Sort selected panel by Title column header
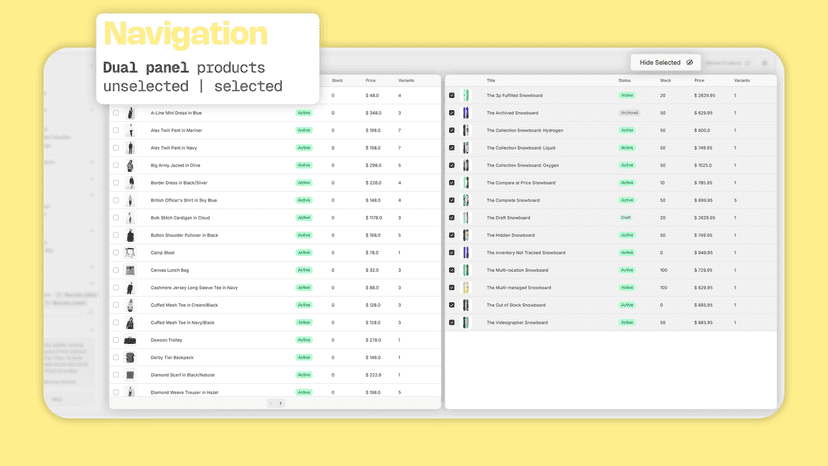 pos(491,80)
